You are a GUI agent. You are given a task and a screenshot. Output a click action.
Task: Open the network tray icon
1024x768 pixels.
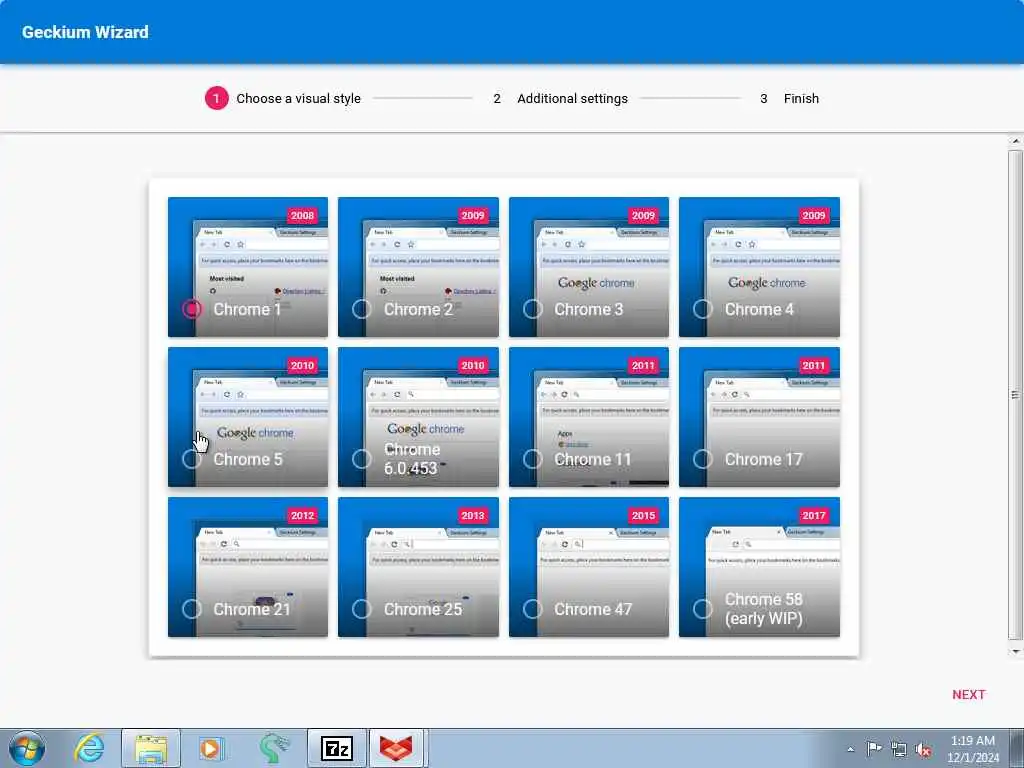(899, 749)
